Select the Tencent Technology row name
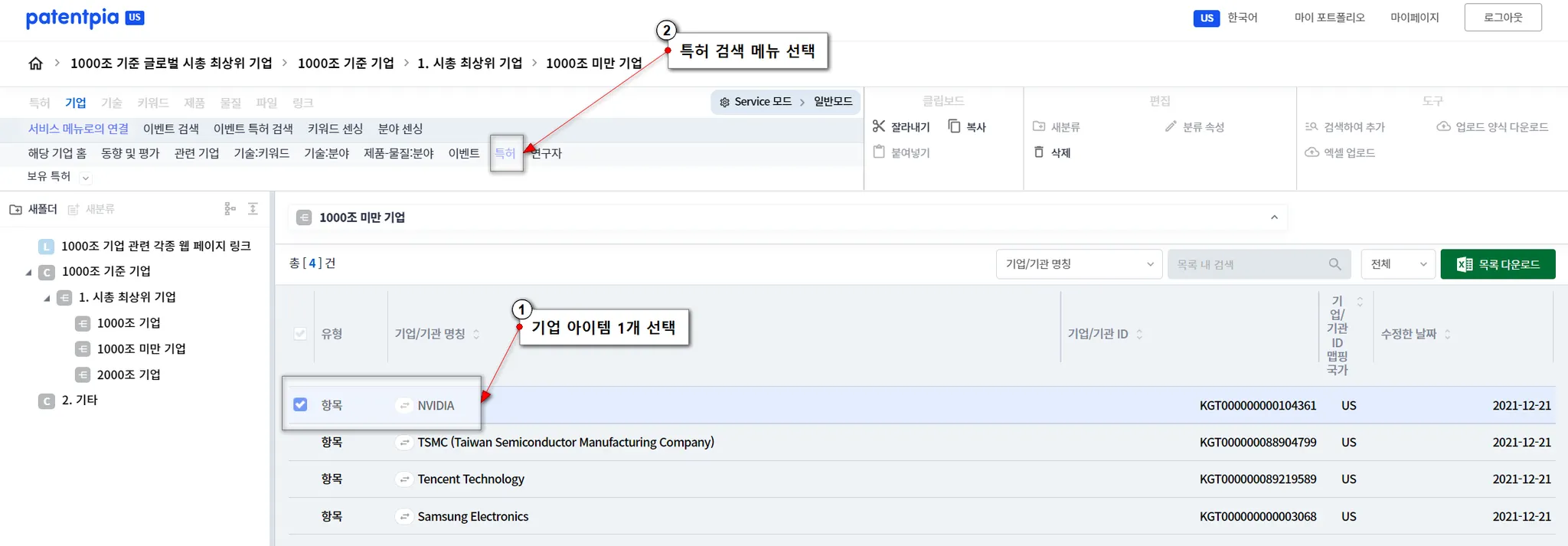 (x=471, y=479)
